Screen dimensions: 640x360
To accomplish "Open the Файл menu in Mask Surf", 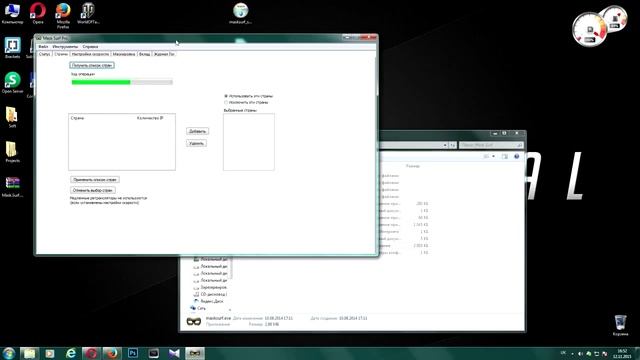I will (43, 47).
